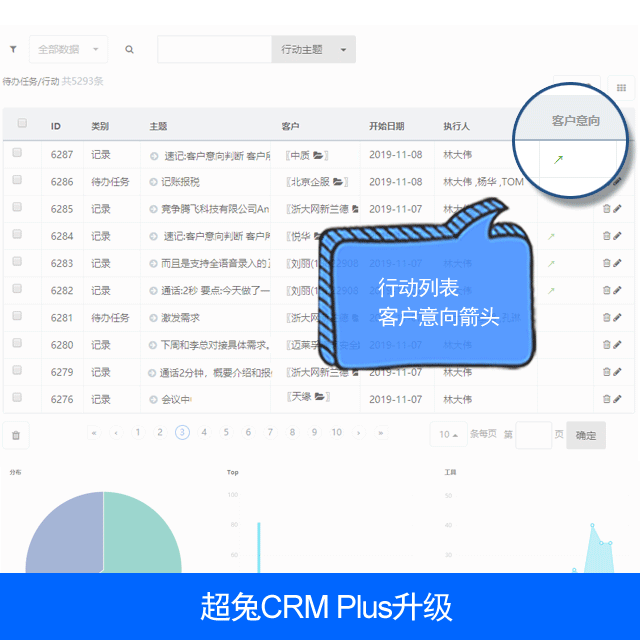640x640 pixels.
Task: Open the folder icon beside 北京企服
Action: point(338,182)
